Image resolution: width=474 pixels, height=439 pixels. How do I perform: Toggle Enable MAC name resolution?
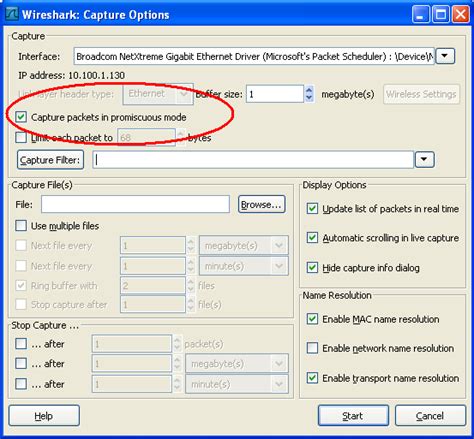pyautogui.click(x=312, y=319)
